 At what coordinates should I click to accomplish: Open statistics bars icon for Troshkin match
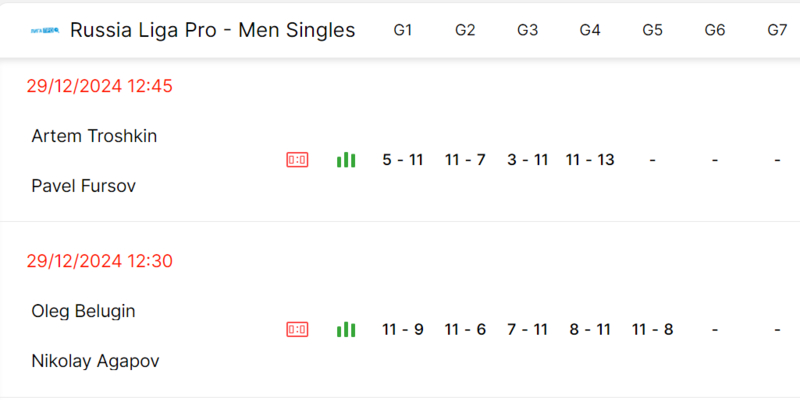[346, 160]
